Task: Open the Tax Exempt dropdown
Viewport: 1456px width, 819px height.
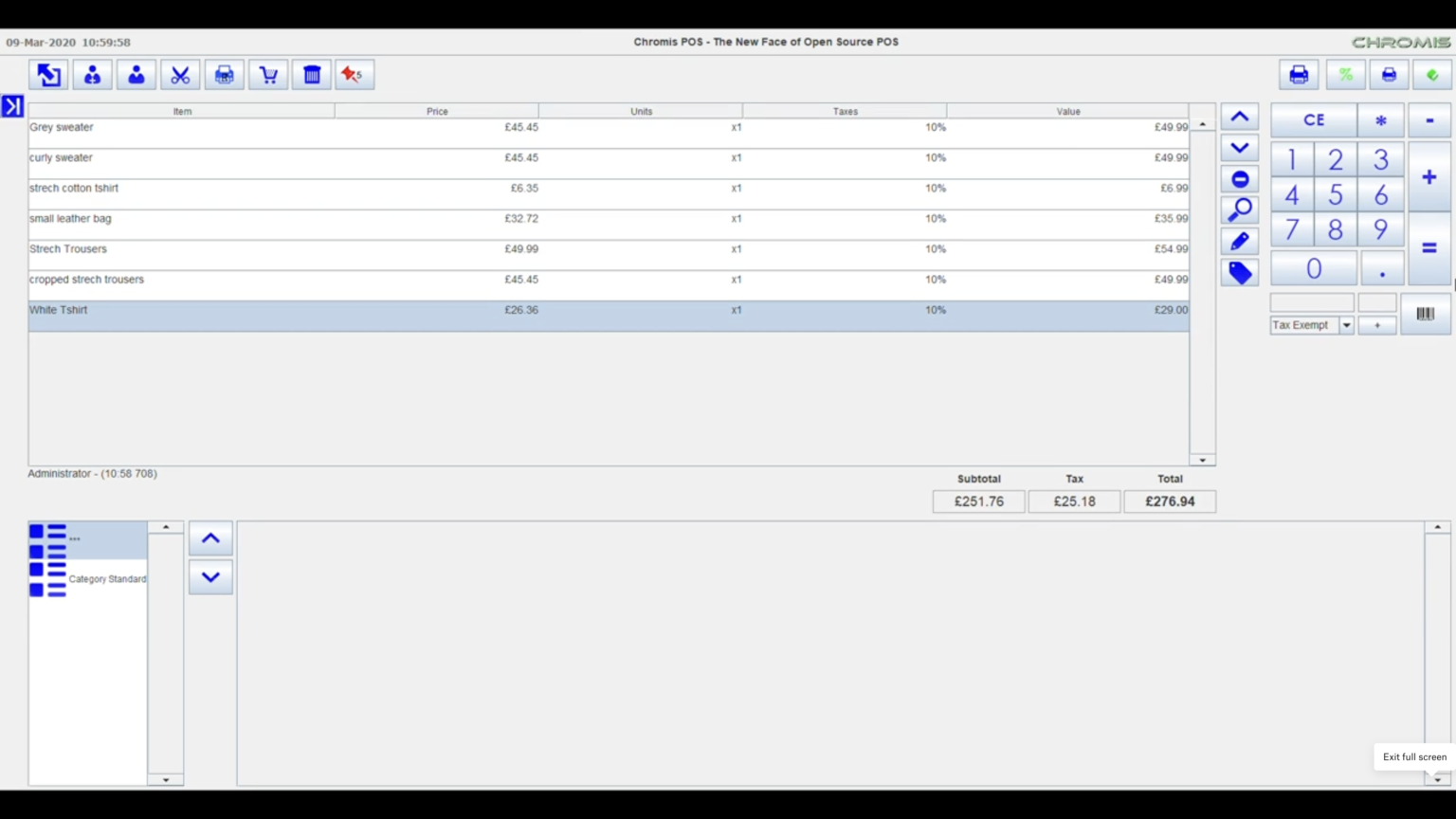Action: pos(1346,325)
